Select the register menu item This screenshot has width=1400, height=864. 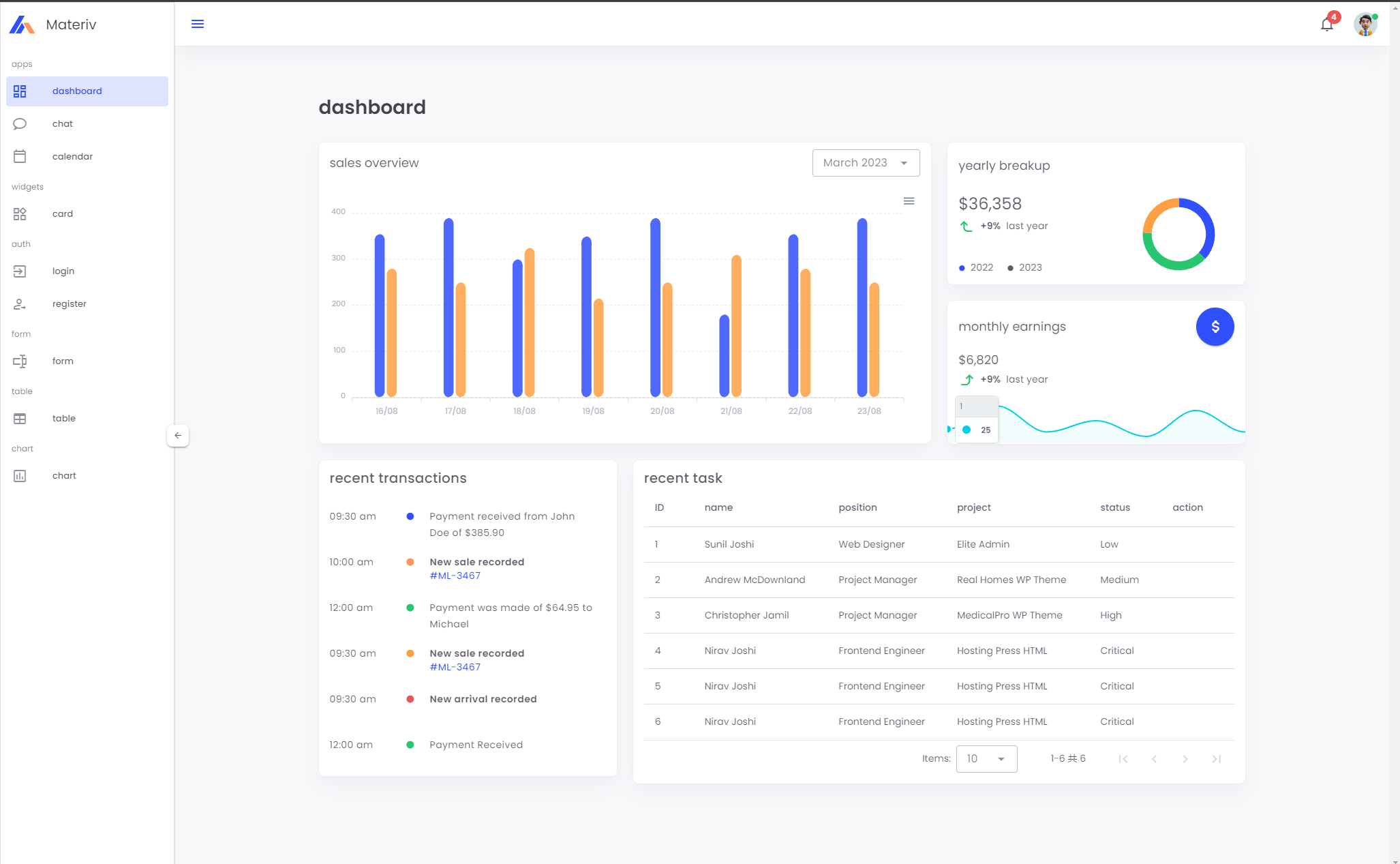[x=70, y=303]
